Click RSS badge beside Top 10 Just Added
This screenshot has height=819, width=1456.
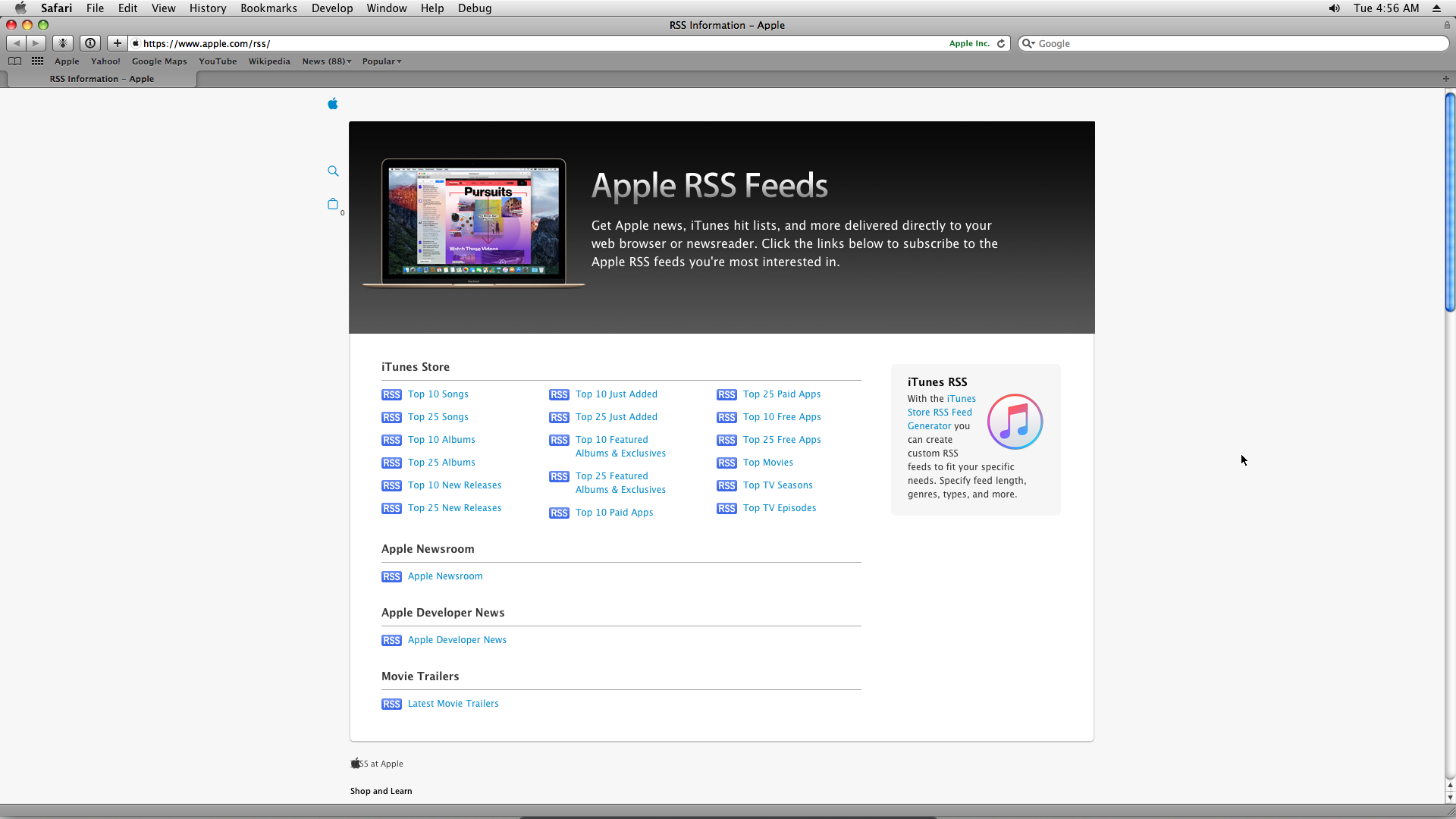pyautogui.click(x=559, y=394)
